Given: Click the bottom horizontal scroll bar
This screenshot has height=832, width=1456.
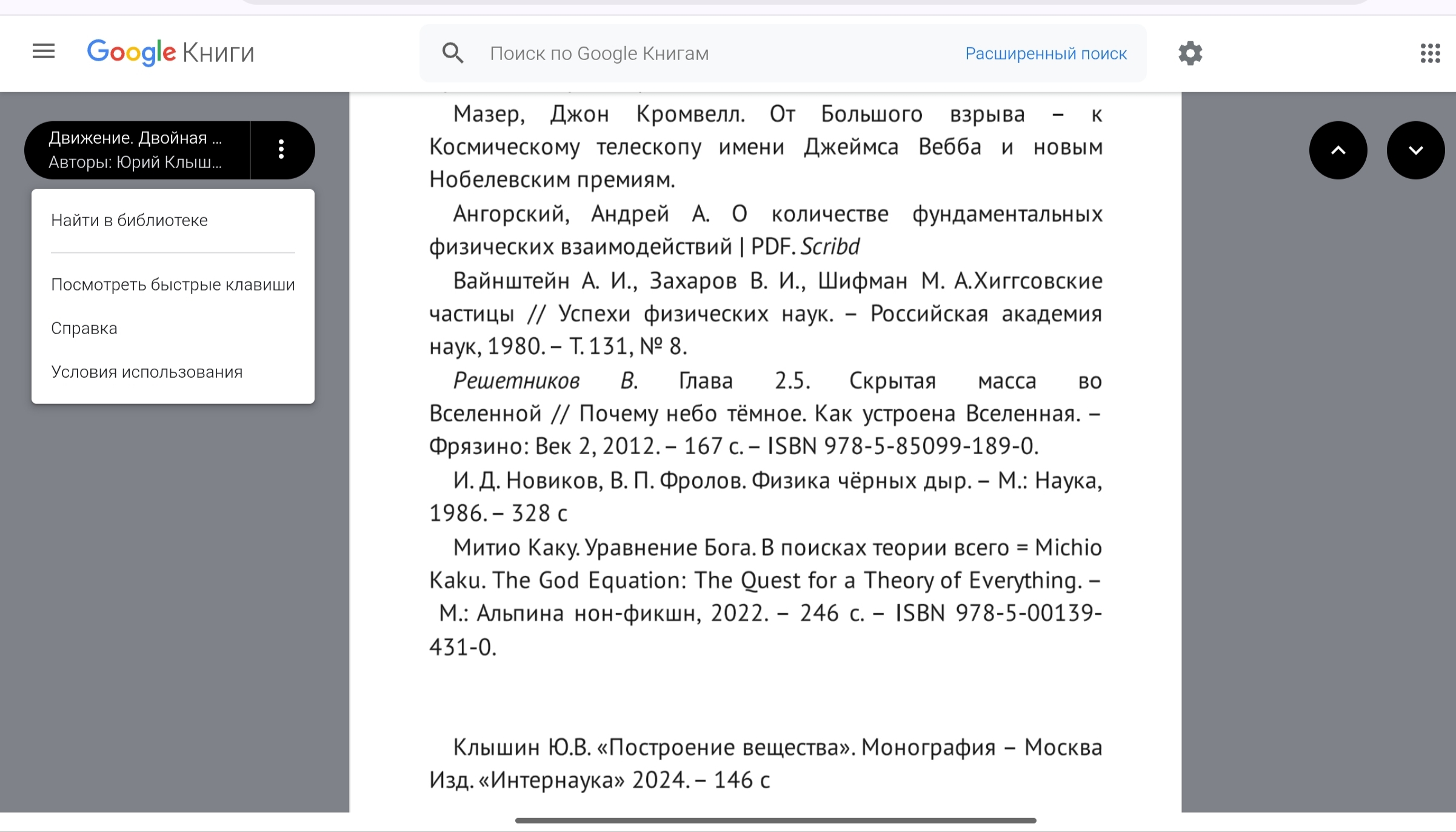Looking at the screenshot, I should (x=775, y=820).
